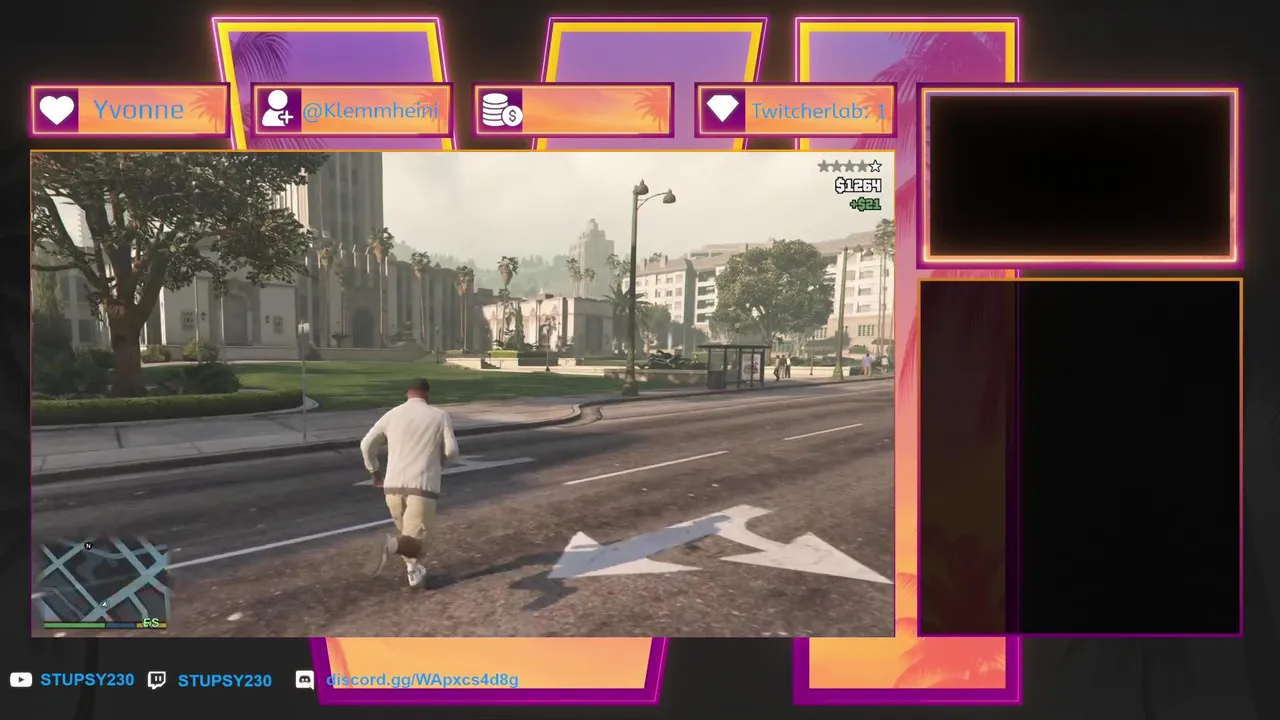The height and width of the screenshot is (720, 1280).
Task: Open the discord.gg/WApxcs4d8g invite link
Action: point(422,680)
